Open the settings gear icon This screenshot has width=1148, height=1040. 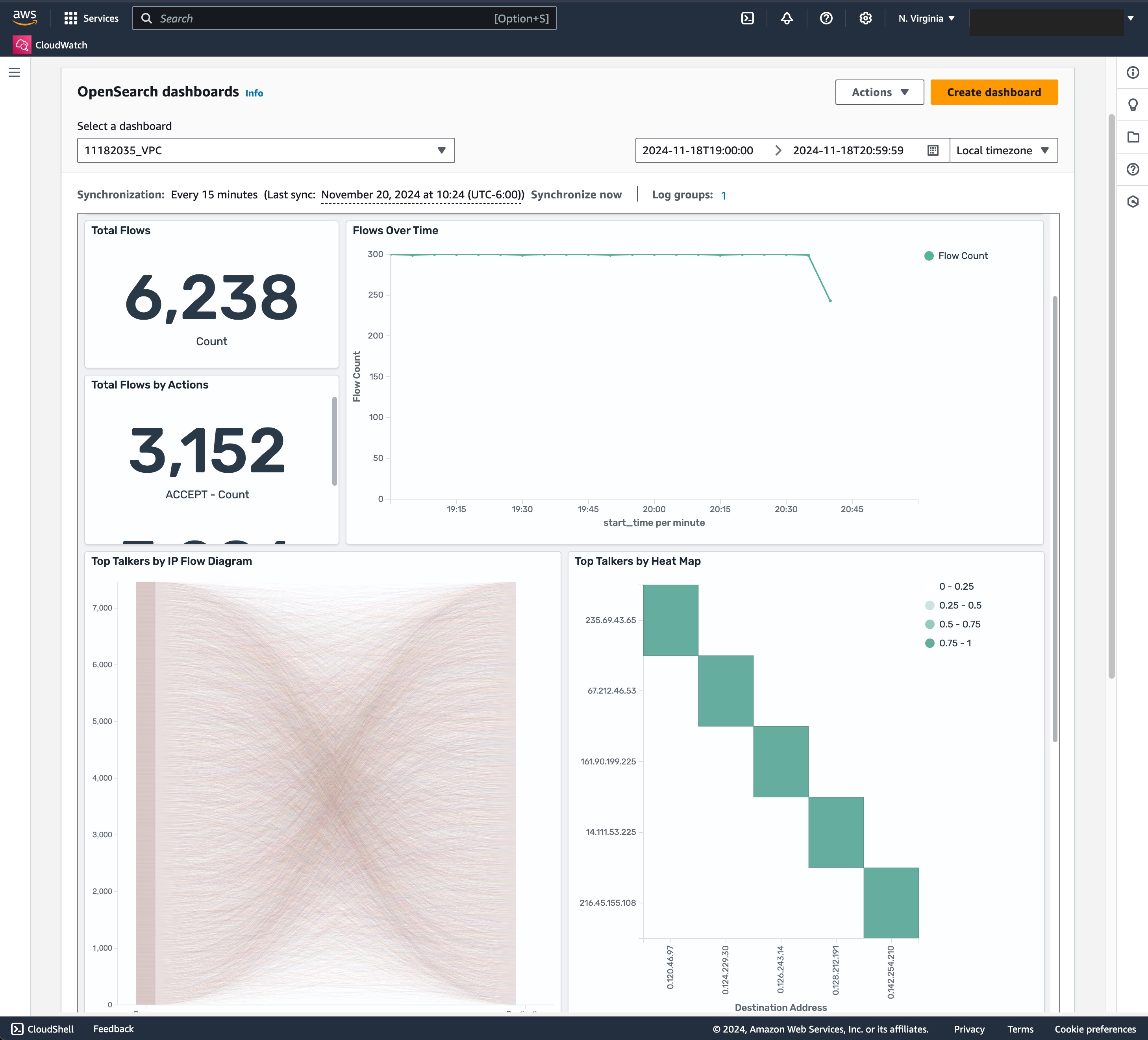[865, 18]
